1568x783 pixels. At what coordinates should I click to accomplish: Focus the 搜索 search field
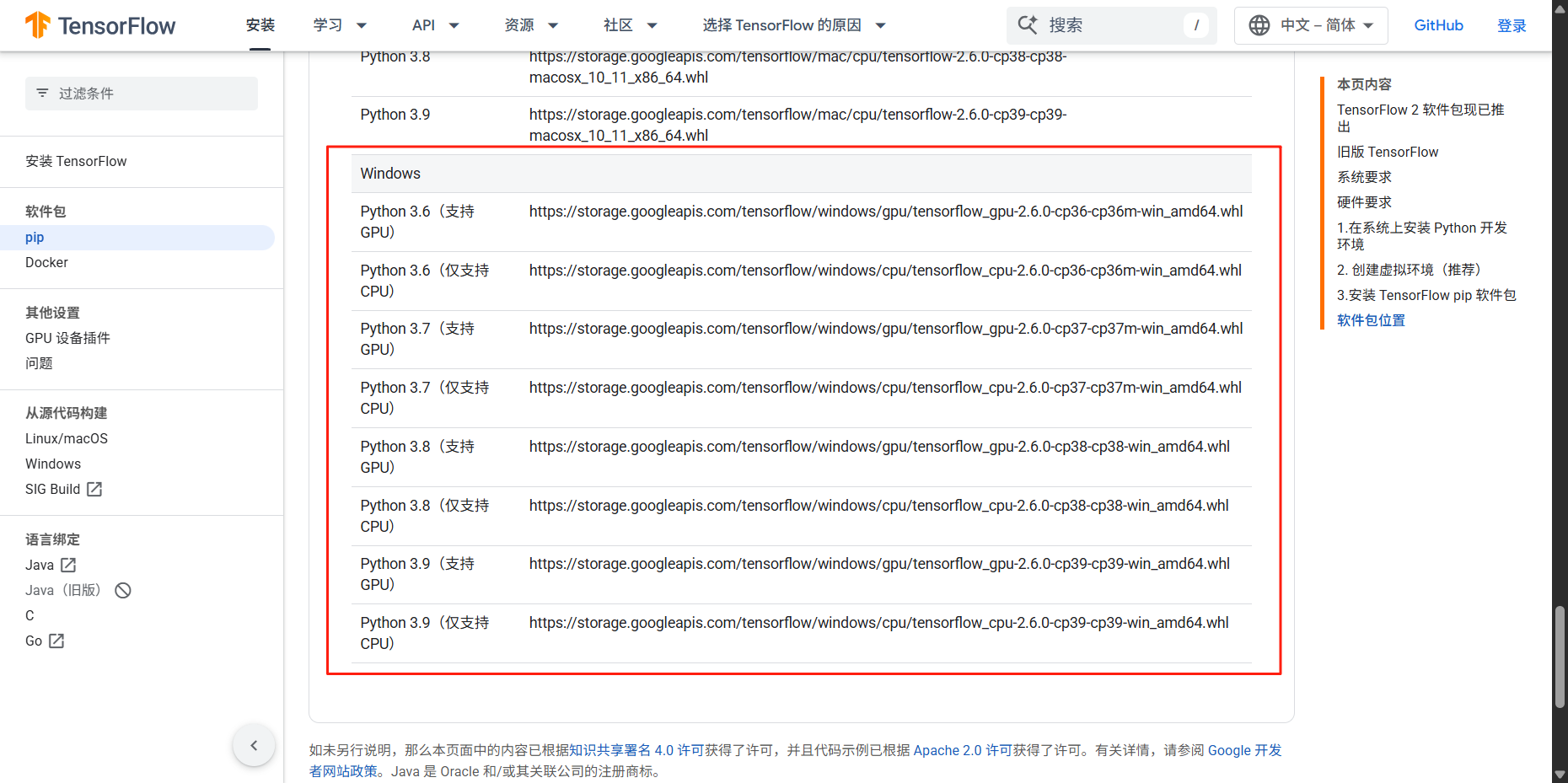click(x=1112, y=25)
